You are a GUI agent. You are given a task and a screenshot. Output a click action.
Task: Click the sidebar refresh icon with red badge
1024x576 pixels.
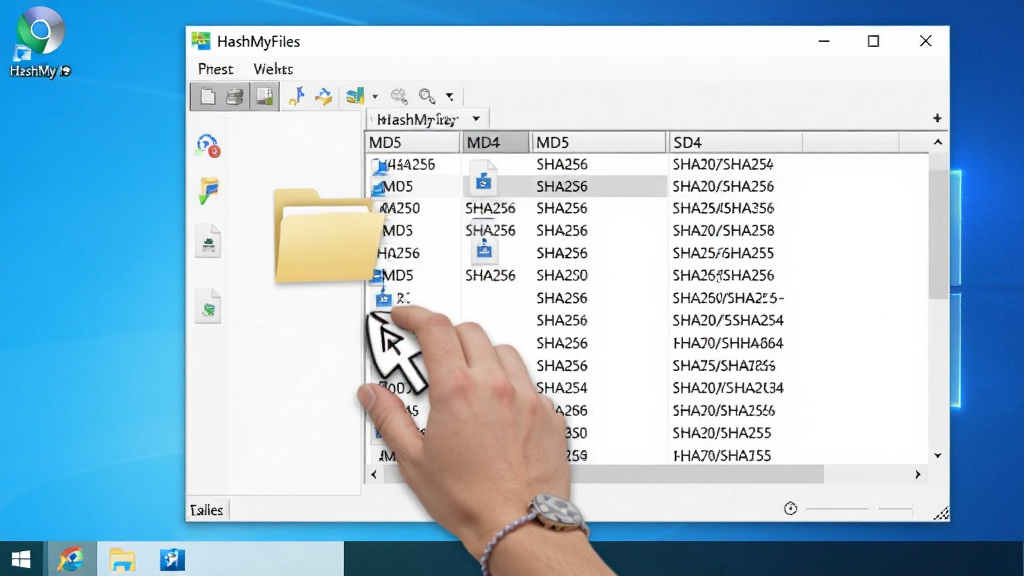tap(208, 146)
